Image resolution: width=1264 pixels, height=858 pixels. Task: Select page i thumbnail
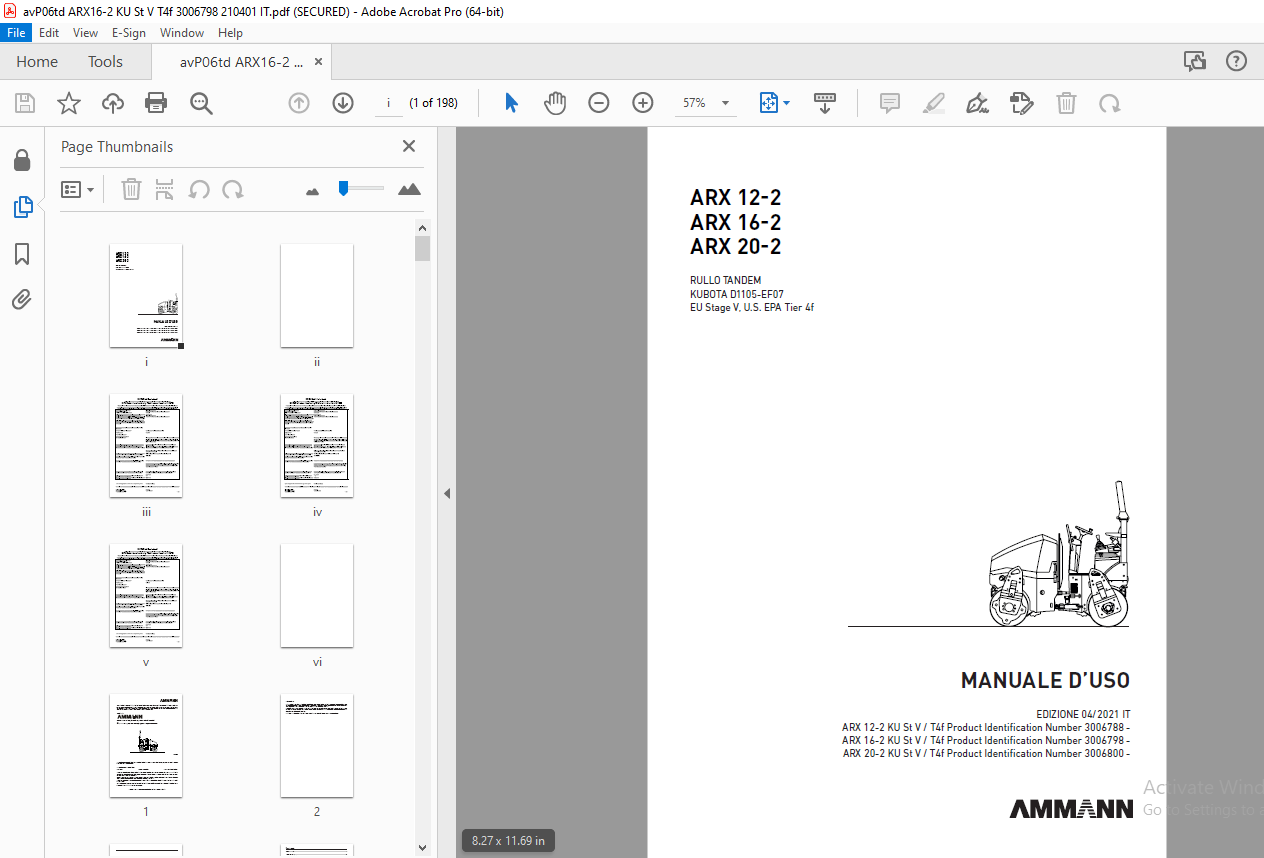tap(146, 296)
